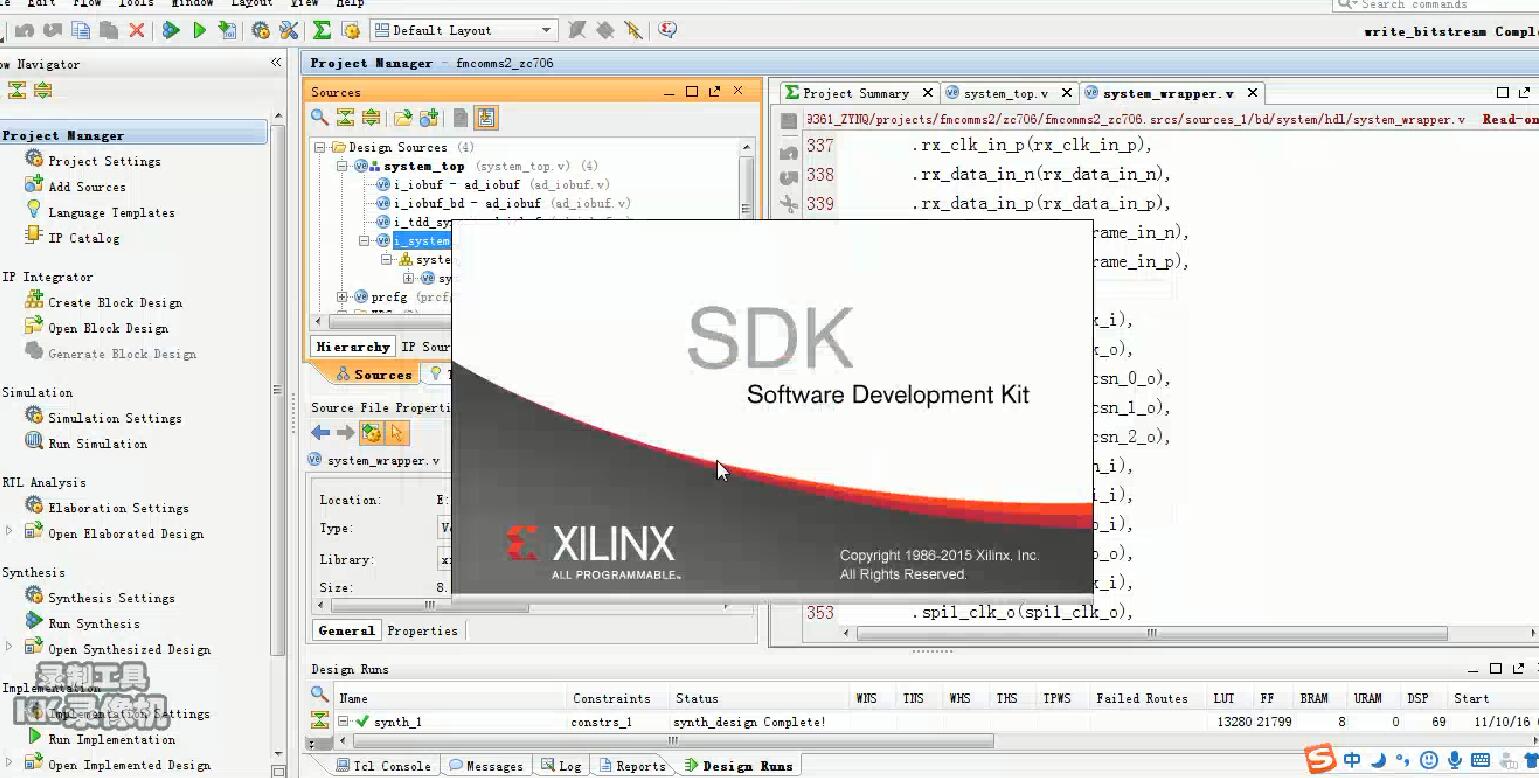The height and width of the screenshot is (778, 1539).
Task: Click Expand All icon in Sources toolbar
Action: [x=371, y=117]
